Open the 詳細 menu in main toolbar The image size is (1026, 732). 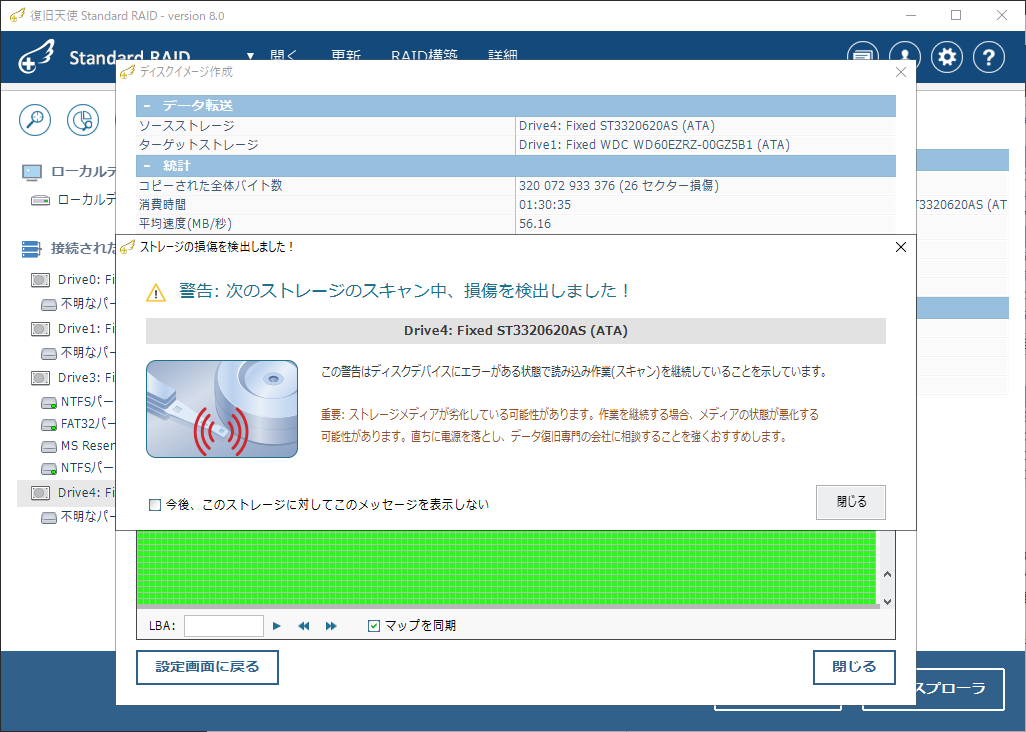pyautogui.click(x=503, y=55)
